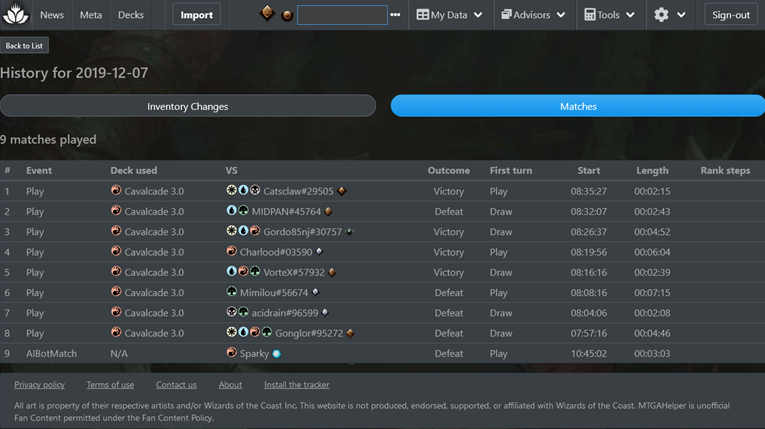This screenshot has width=765, height=429.
Task: Click the green mana icon next to MIDPAN#45764
Action: click(x=243, y=210)
